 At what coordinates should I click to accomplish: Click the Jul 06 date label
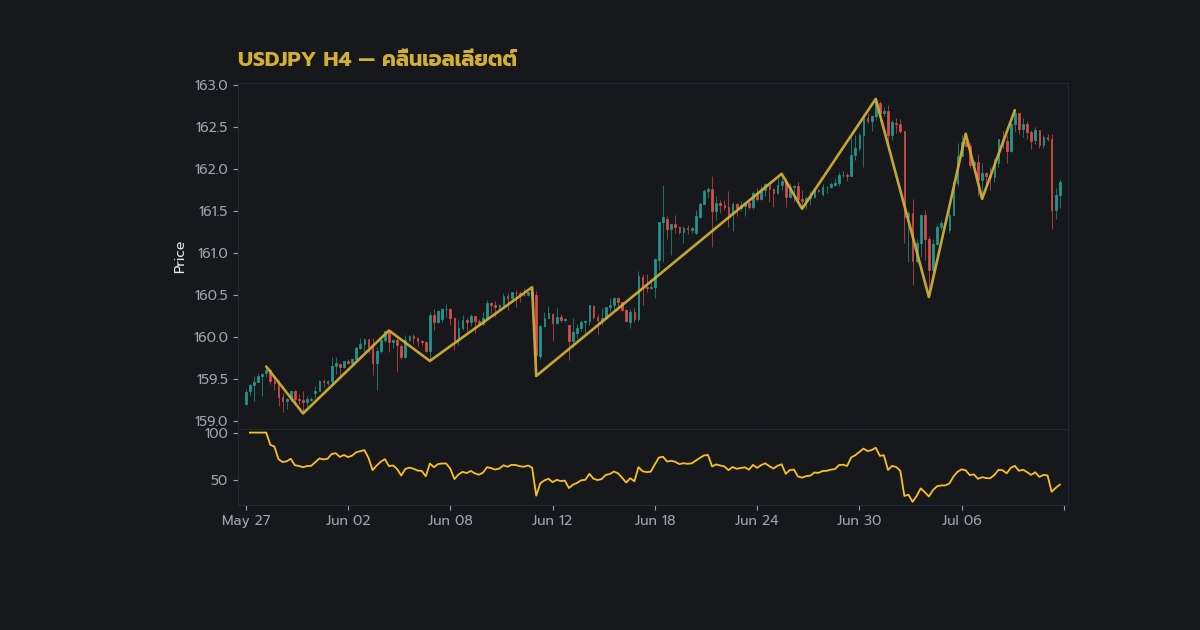(961, 520)
